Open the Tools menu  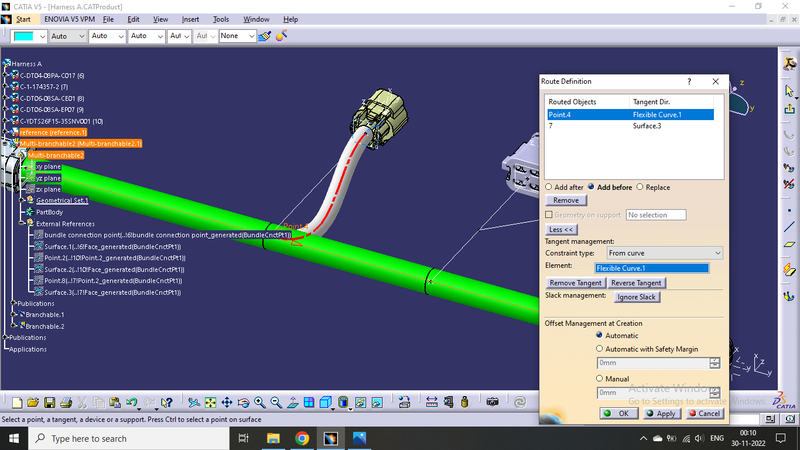220,19
